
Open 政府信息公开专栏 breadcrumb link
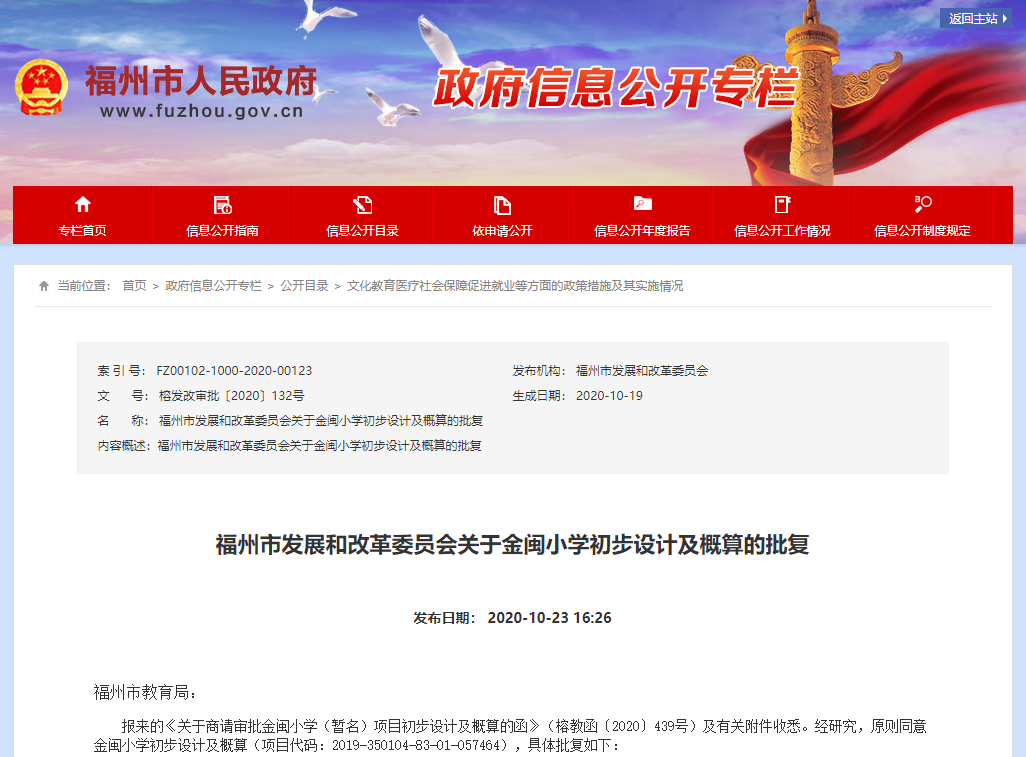213,286
